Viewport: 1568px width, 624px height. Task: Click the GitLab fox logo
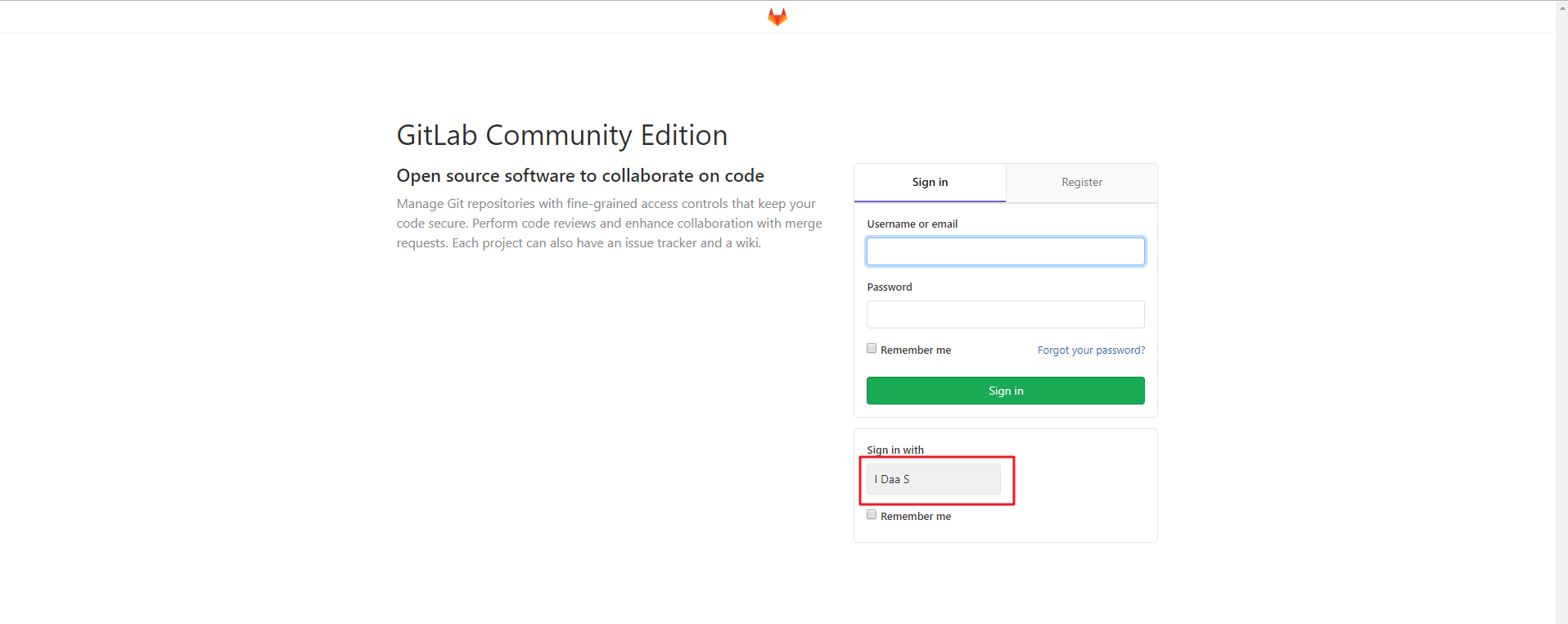pyautogui.click(x=777, y=17)
